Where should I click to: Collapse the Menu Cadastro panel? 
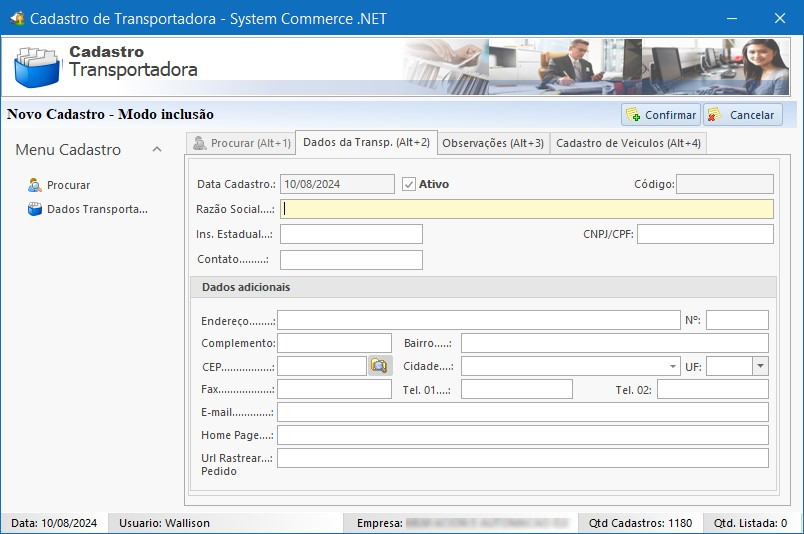(157, 150)
